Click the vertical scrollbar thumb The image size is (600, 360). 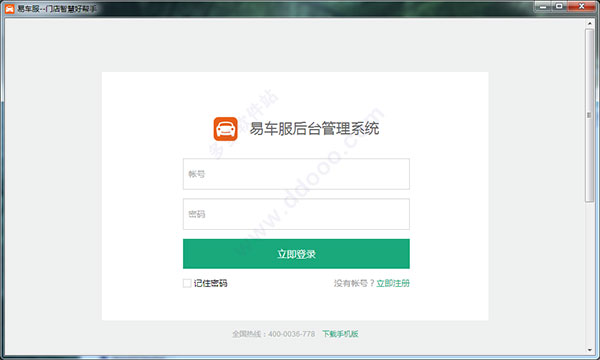590,115
